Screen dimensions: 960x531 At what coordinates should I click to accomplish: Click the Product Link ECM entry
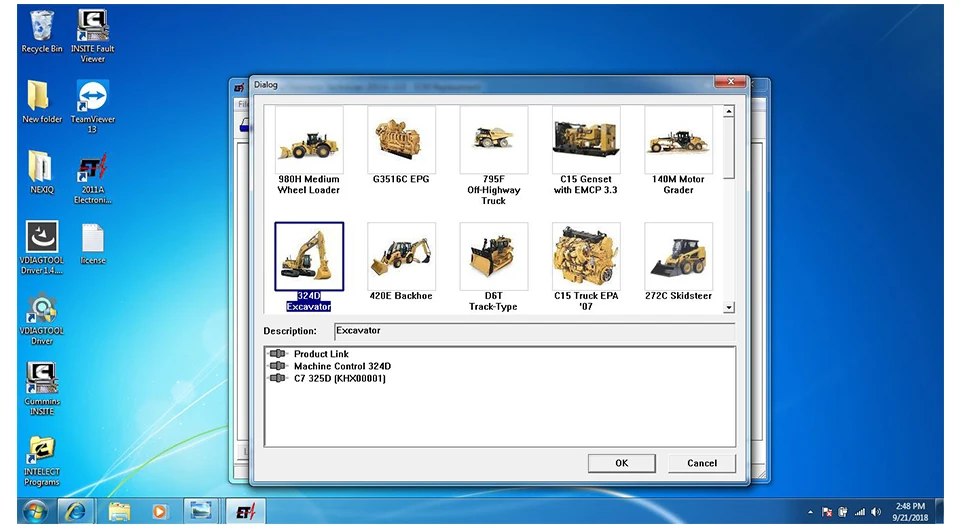point(321,354)
